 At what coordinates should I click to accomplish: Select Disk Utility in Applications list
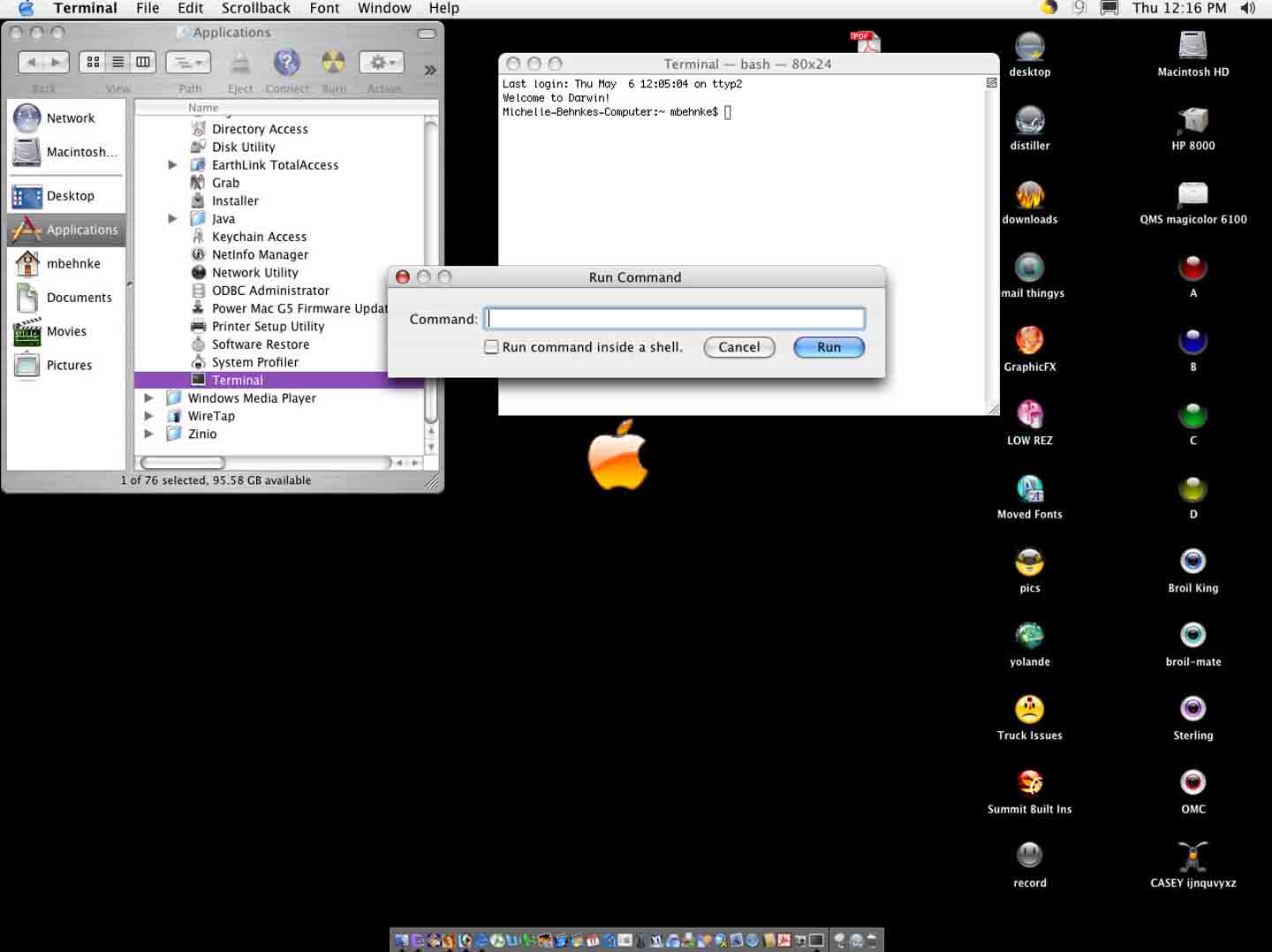click(243, 147)
